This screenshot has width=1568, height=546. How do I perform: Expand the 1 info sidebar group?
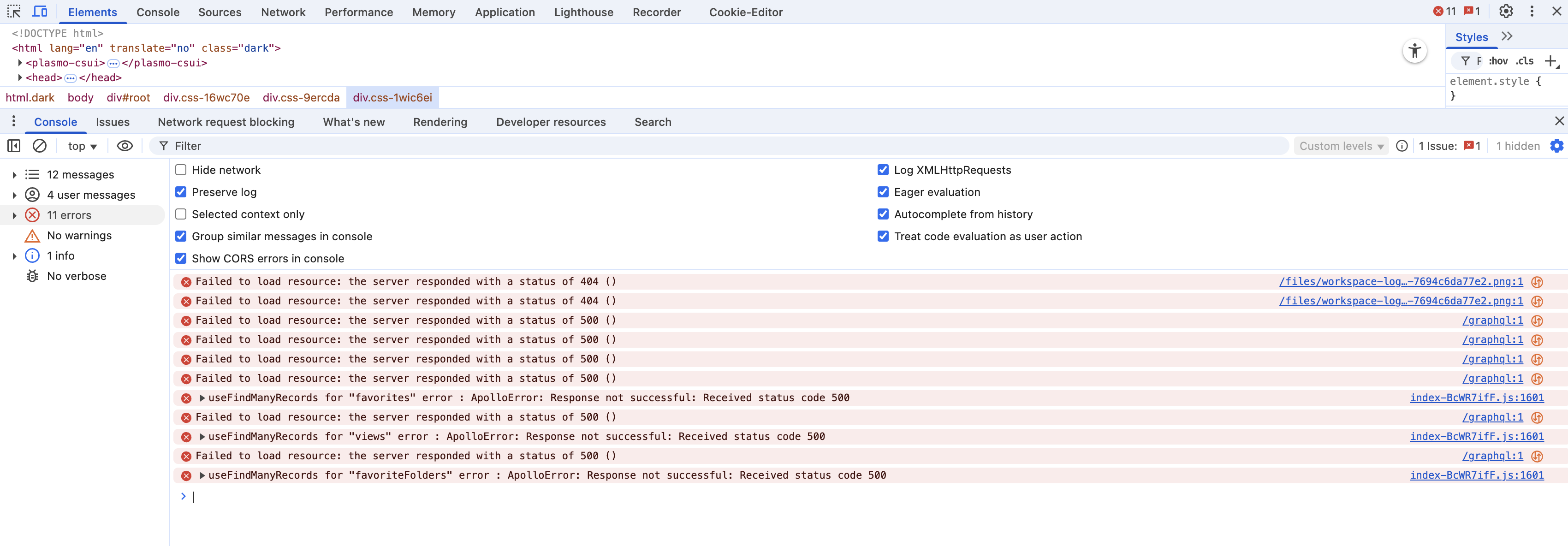point(14,255)
